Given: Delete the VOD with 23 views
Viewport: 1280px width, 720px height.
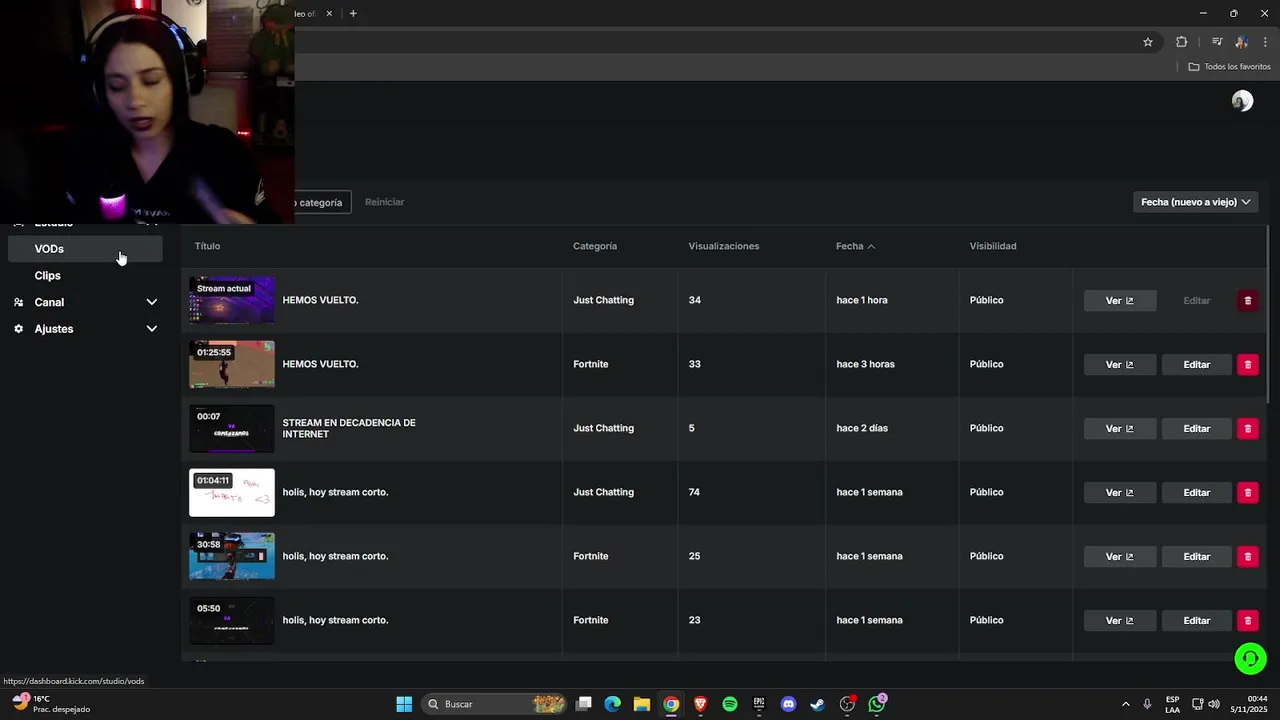Looking at the screenshot, I should pyautogui.click(x=1247, y=621).
